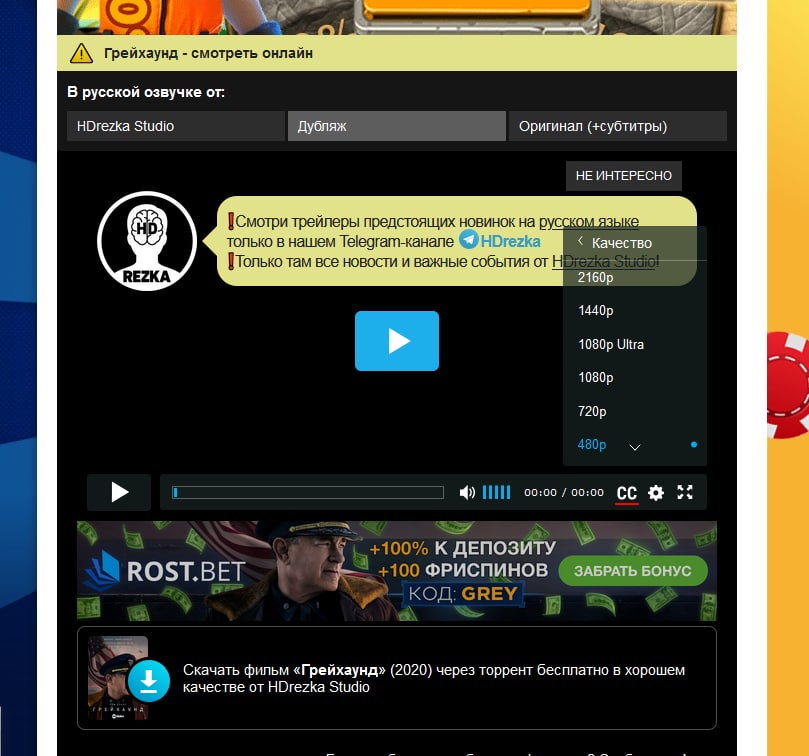This screenshot has width=809, height=756.
Task: Follow the русском языке link
Action: click(589, 222)
